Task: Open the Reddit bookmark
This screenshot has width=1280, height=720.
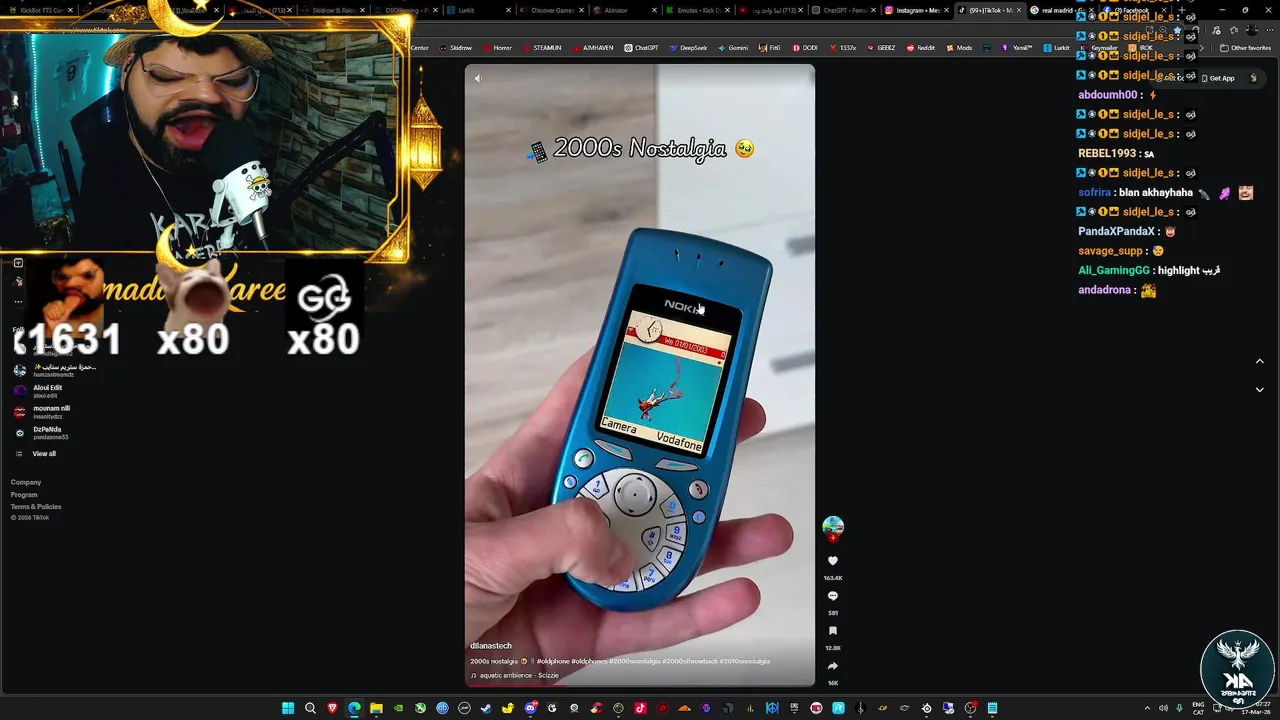Action: click(920, 48)
